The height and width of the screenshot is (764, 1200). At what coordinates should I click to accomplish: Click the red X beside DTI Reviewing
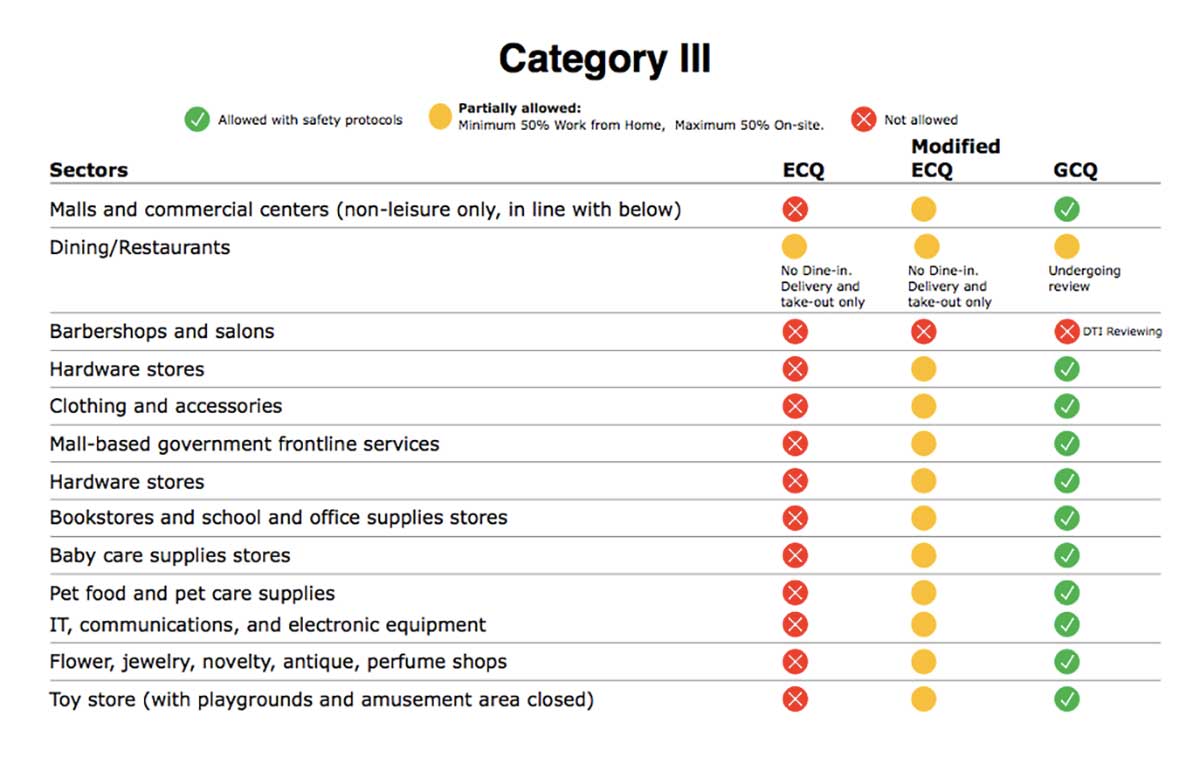1067,331
